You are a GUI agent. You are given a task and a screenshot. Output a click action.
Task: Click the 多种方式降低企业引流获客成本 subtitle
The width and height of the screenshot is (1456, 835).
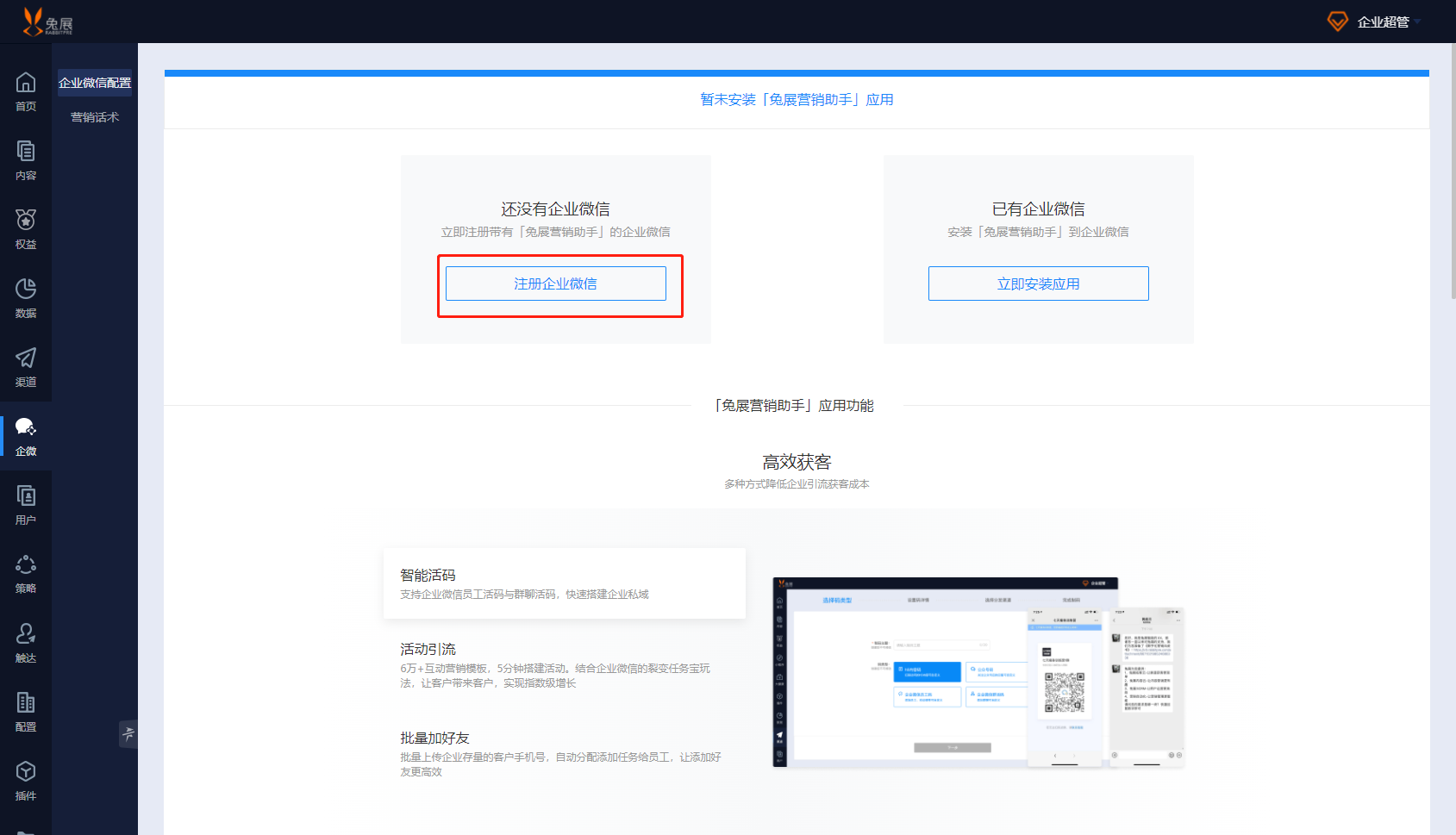coord(797,484)
